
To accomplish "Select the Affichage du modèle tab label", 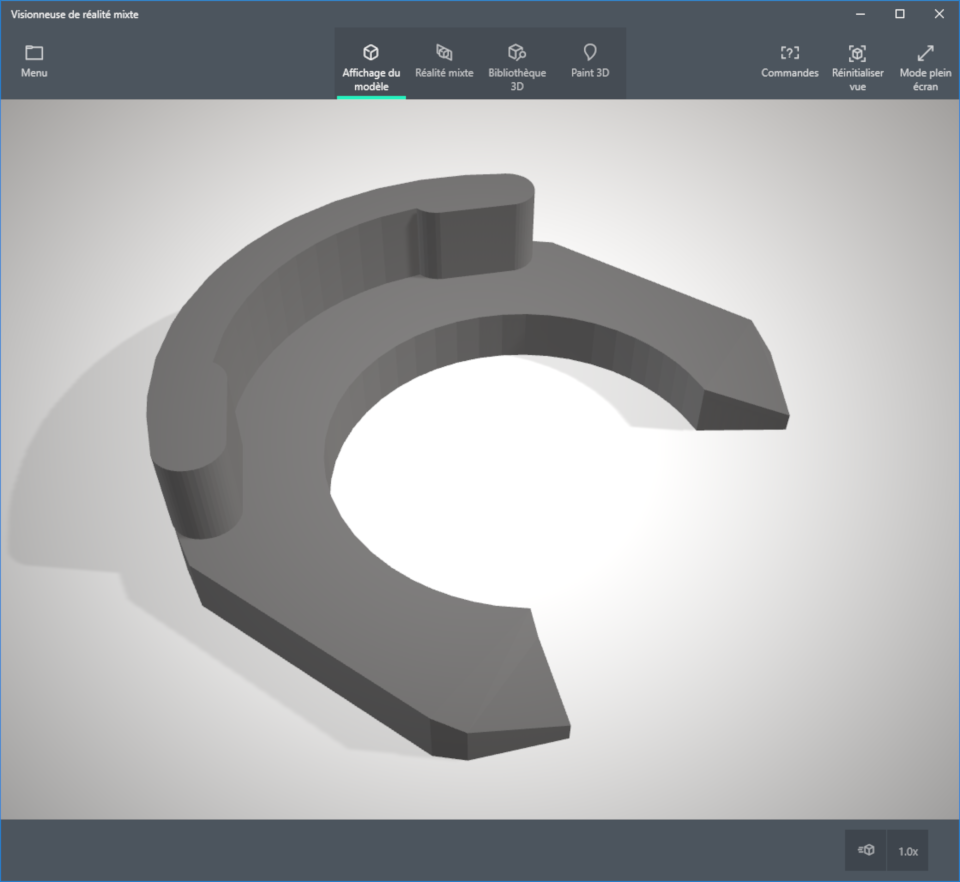I will (370, 79).
